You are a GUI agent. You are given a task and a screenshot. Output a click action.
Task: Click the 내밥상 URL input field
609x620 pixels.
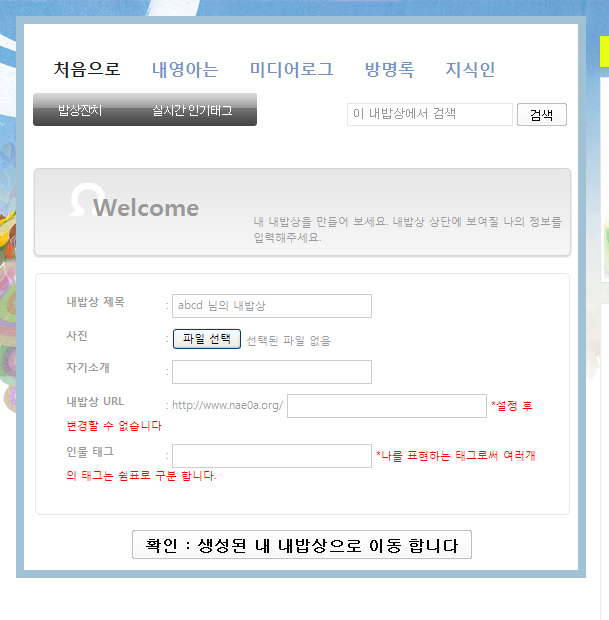pos(387,406)
